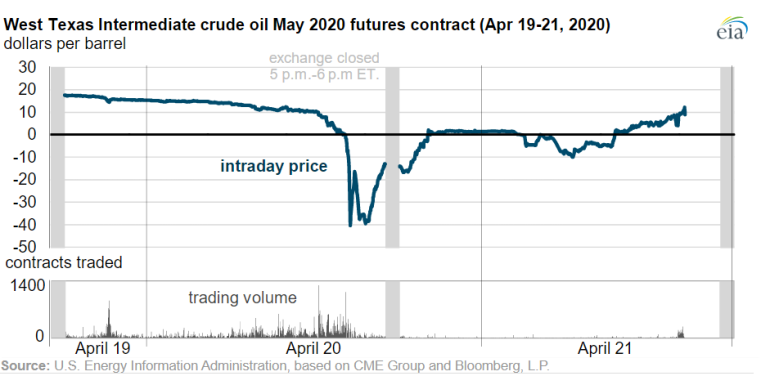Click the April 19 volume spike
The height and width of the screenshot is (376, 770).
tap(109, 319)
